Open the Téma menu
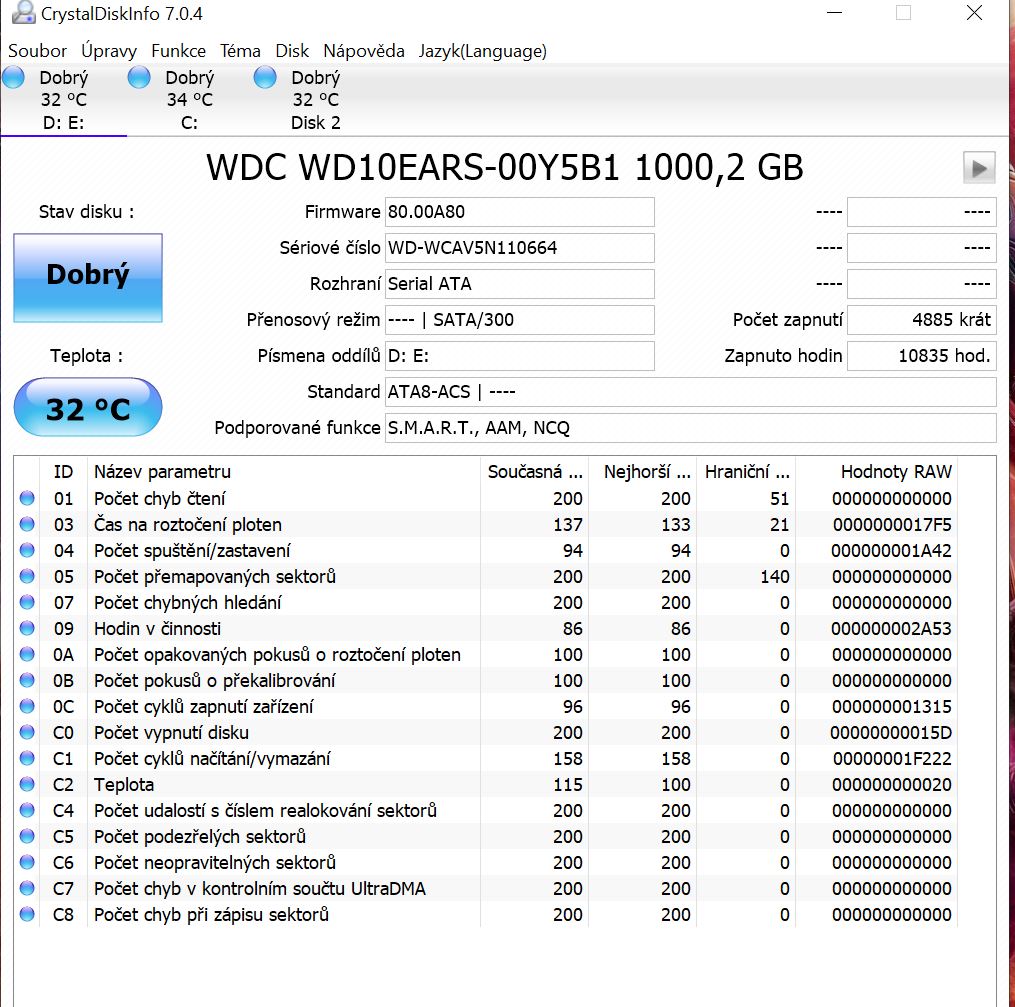Screen dimensions: 1015x1007 click(x=240, y=51)
